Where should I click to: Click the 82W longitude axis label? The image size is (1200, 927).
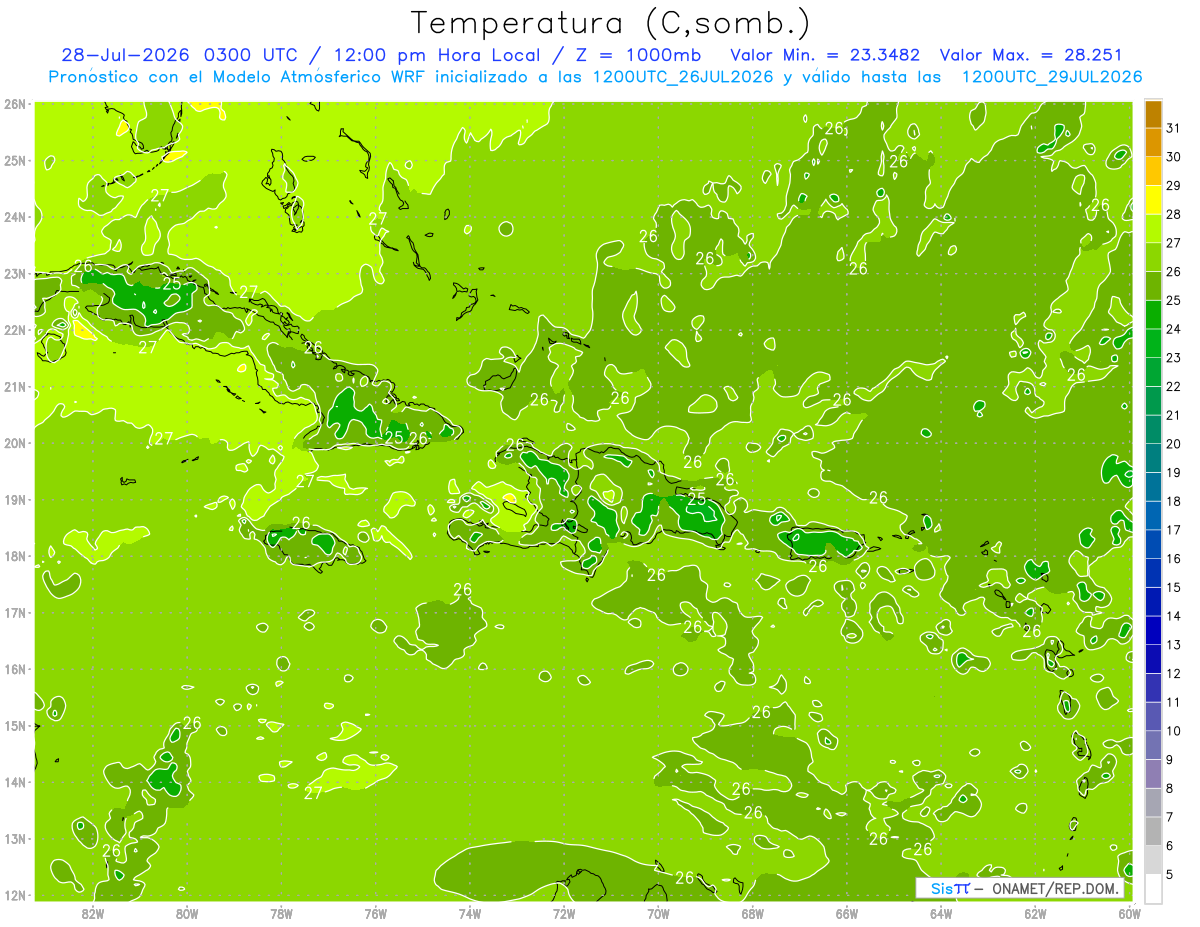pos(93,913)
